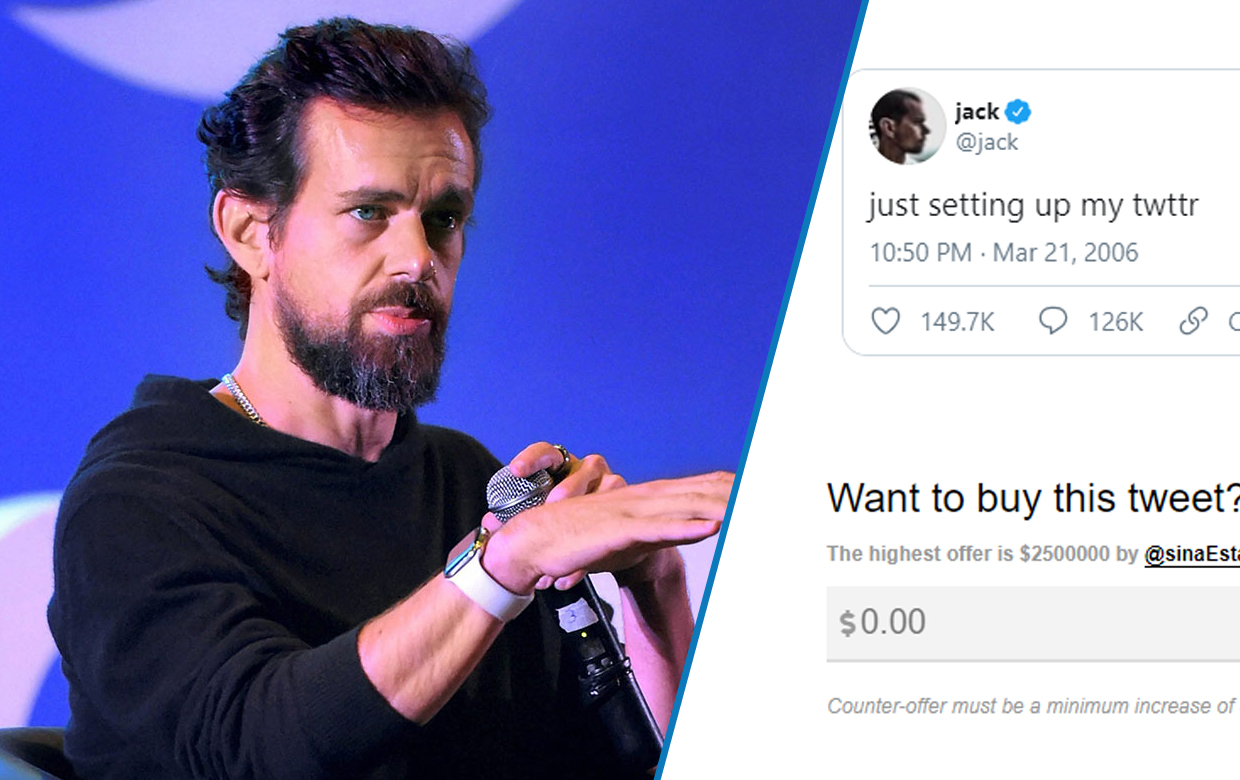Open the @sinaEsta bidder profile link
Screen dimensions: 1240x780
(1192, 554)
